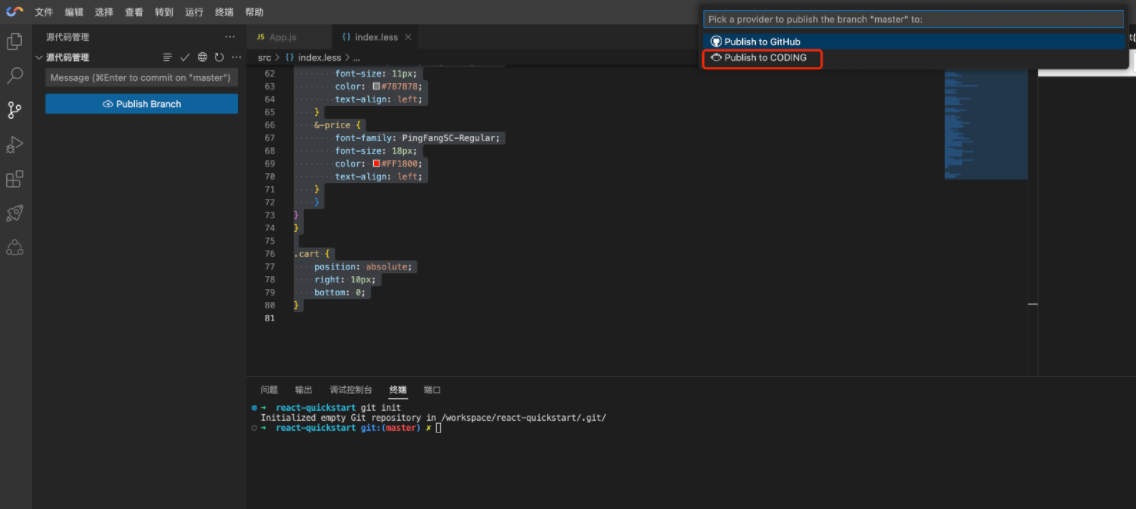Image resolution: width=1136 pixels, height=509 pixels.
Task: Collapse the 源代码管理 section chevron
Action: 40,58
